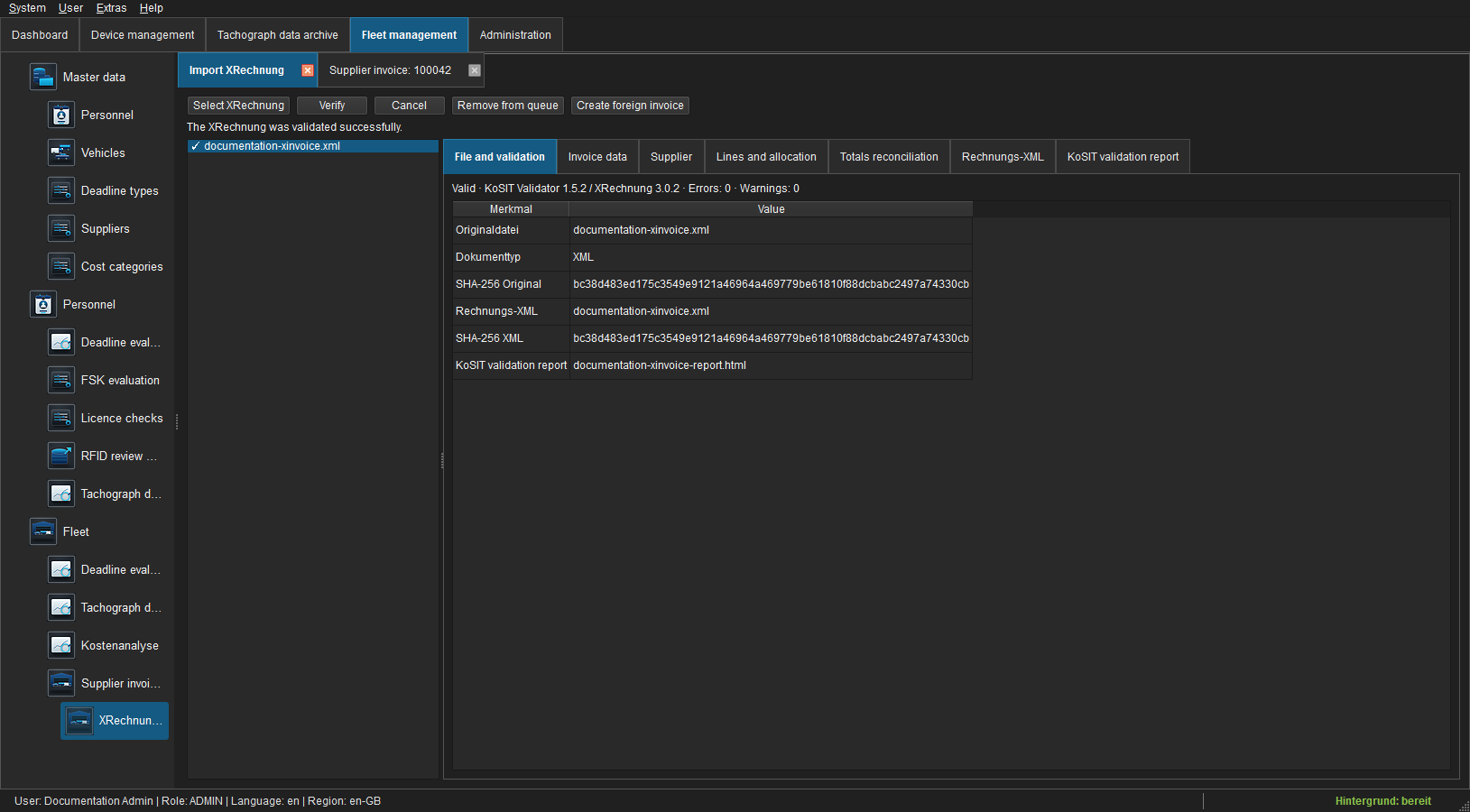Image resolution: width=1470 pixels, height=812 pixels.
Task: Go to the Administration tab
Action: point(515,35)
